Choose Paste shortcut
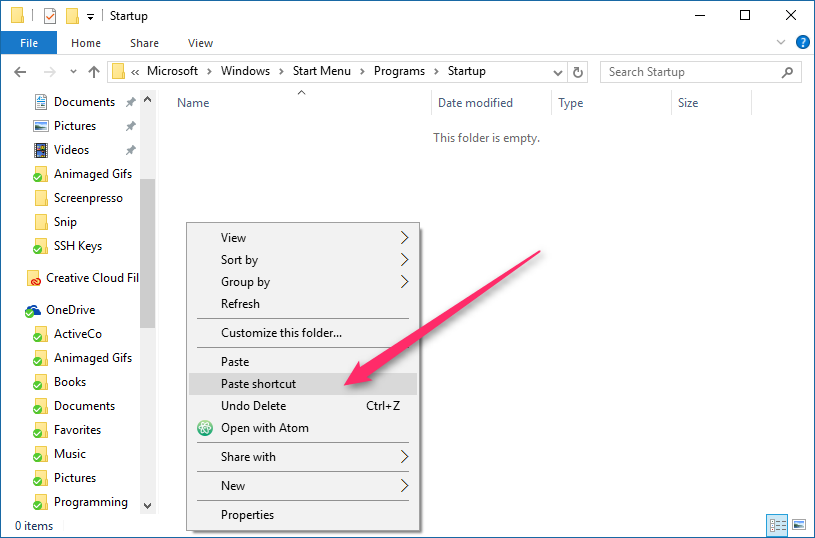This screenshot has height=538, width=815. [303, 384]
